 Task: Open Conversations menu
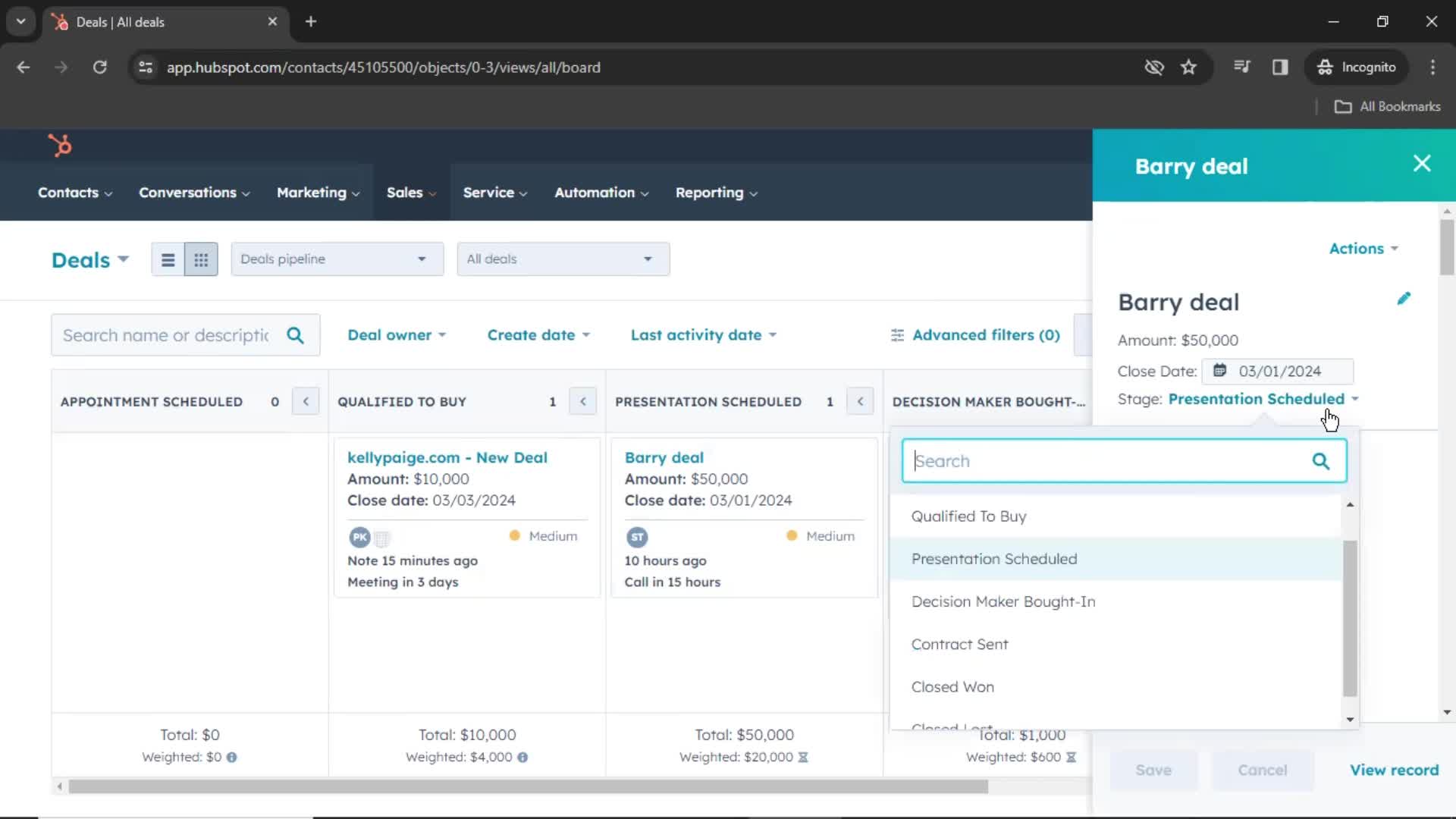click(194, 193)
